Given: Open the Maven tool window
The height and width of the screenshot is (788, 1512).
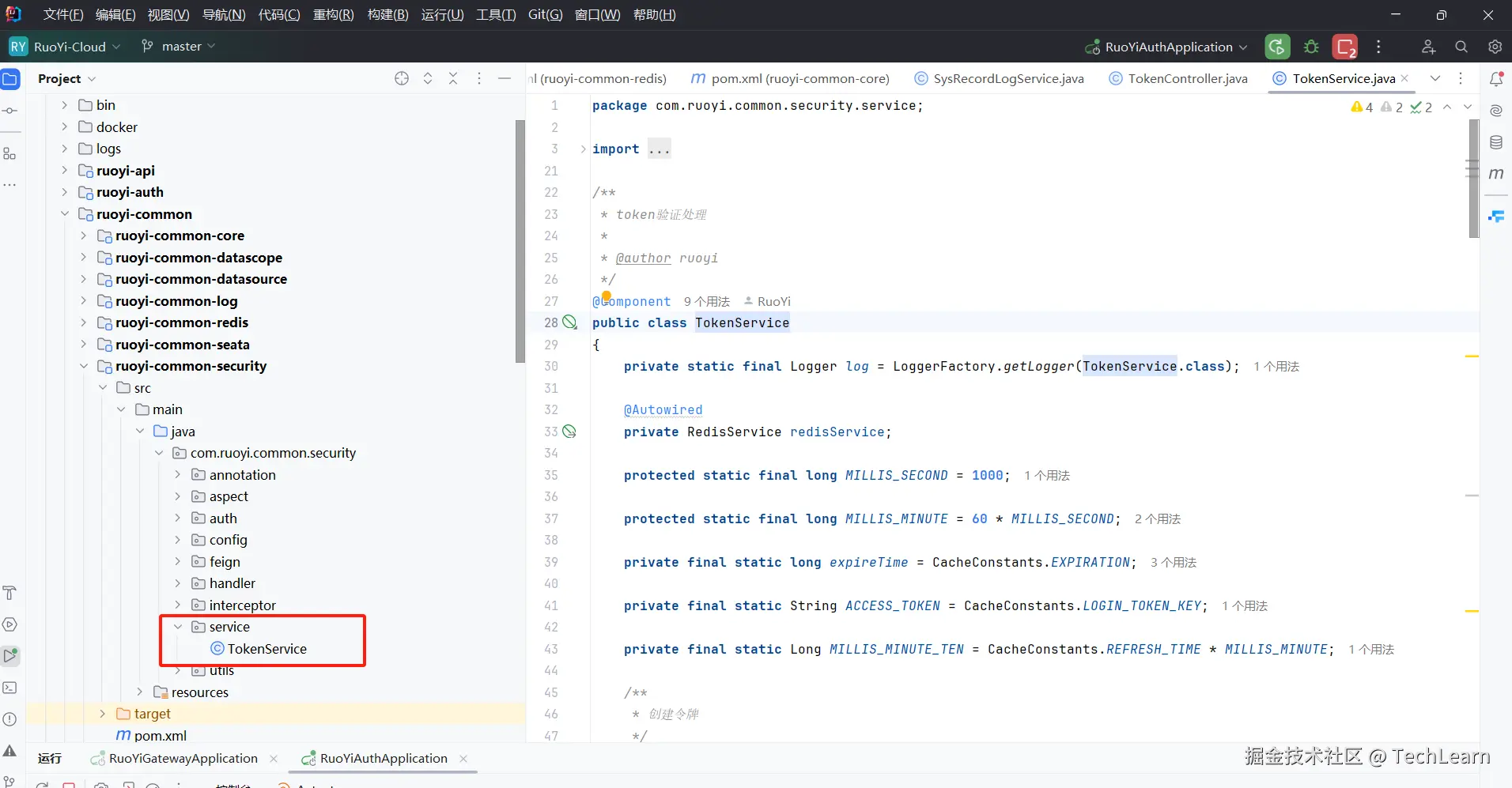Looking at the screenshot, I should 1496,174.
